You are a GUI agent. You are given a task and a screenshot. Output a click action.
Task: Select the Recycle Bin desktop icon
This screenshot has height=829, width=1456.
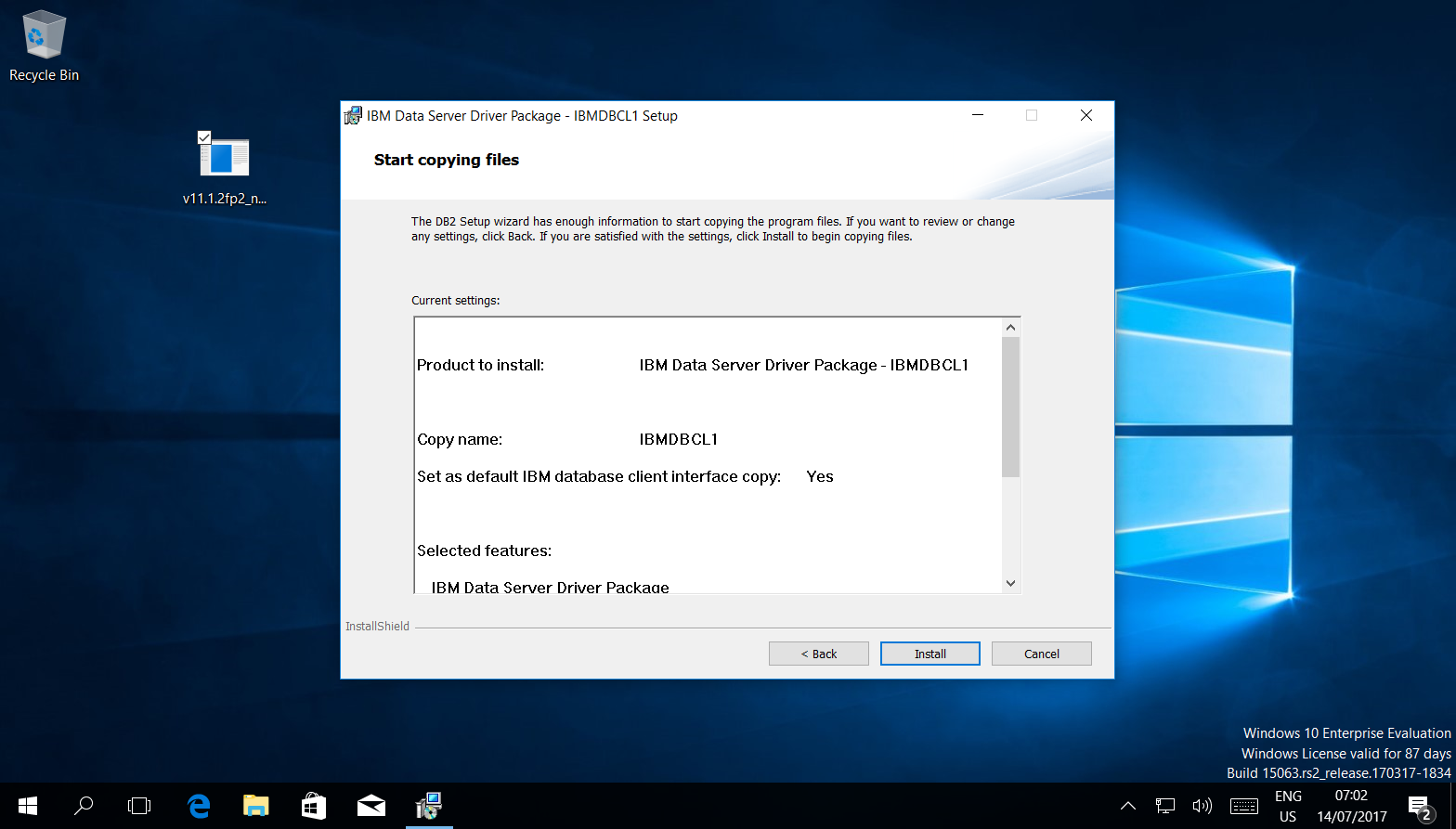(44, 46)
